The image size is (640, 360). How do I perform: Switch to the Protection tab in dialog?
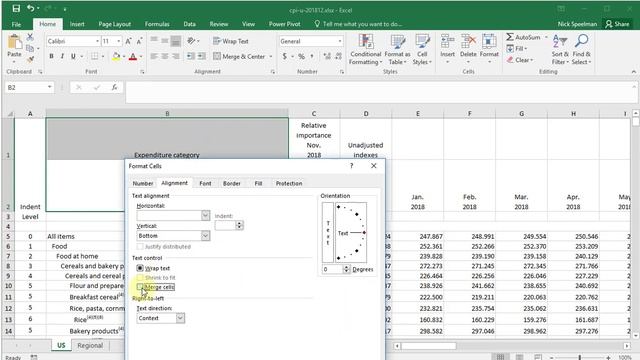point(289,184)
